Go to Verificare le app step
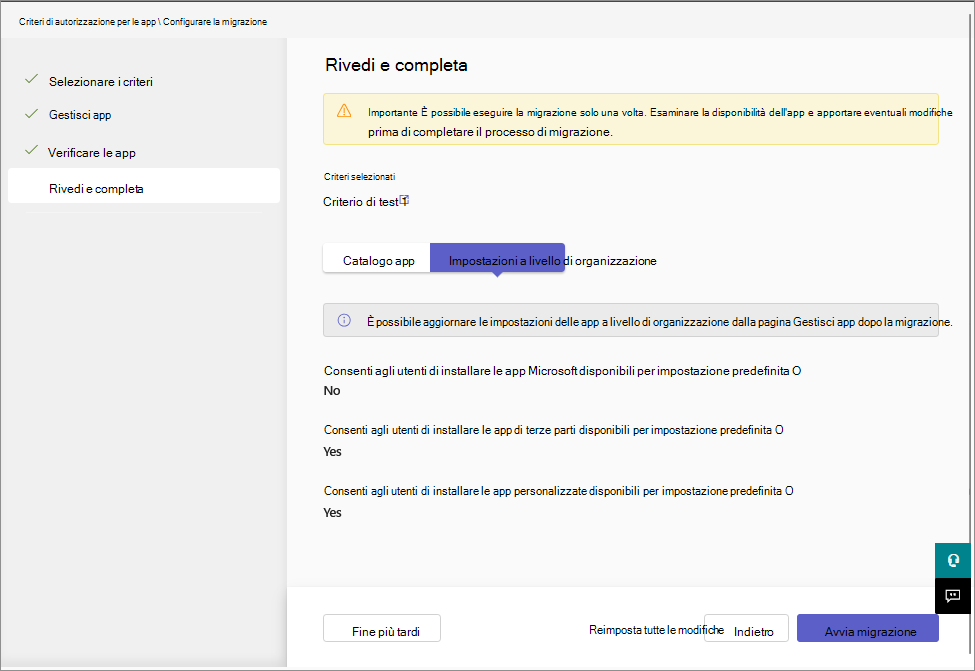Image resolution: width=975 pixels, height=671 pixels. tap(91, 152)
